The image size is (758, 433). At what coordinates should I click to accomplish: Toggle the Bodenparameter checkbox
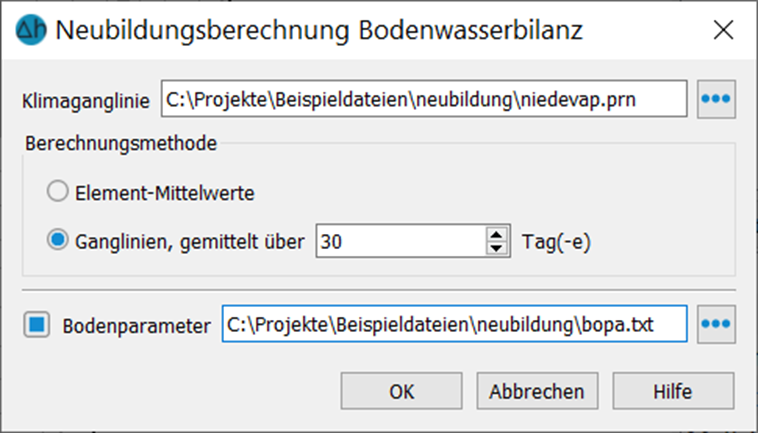[x=37, y=324]
